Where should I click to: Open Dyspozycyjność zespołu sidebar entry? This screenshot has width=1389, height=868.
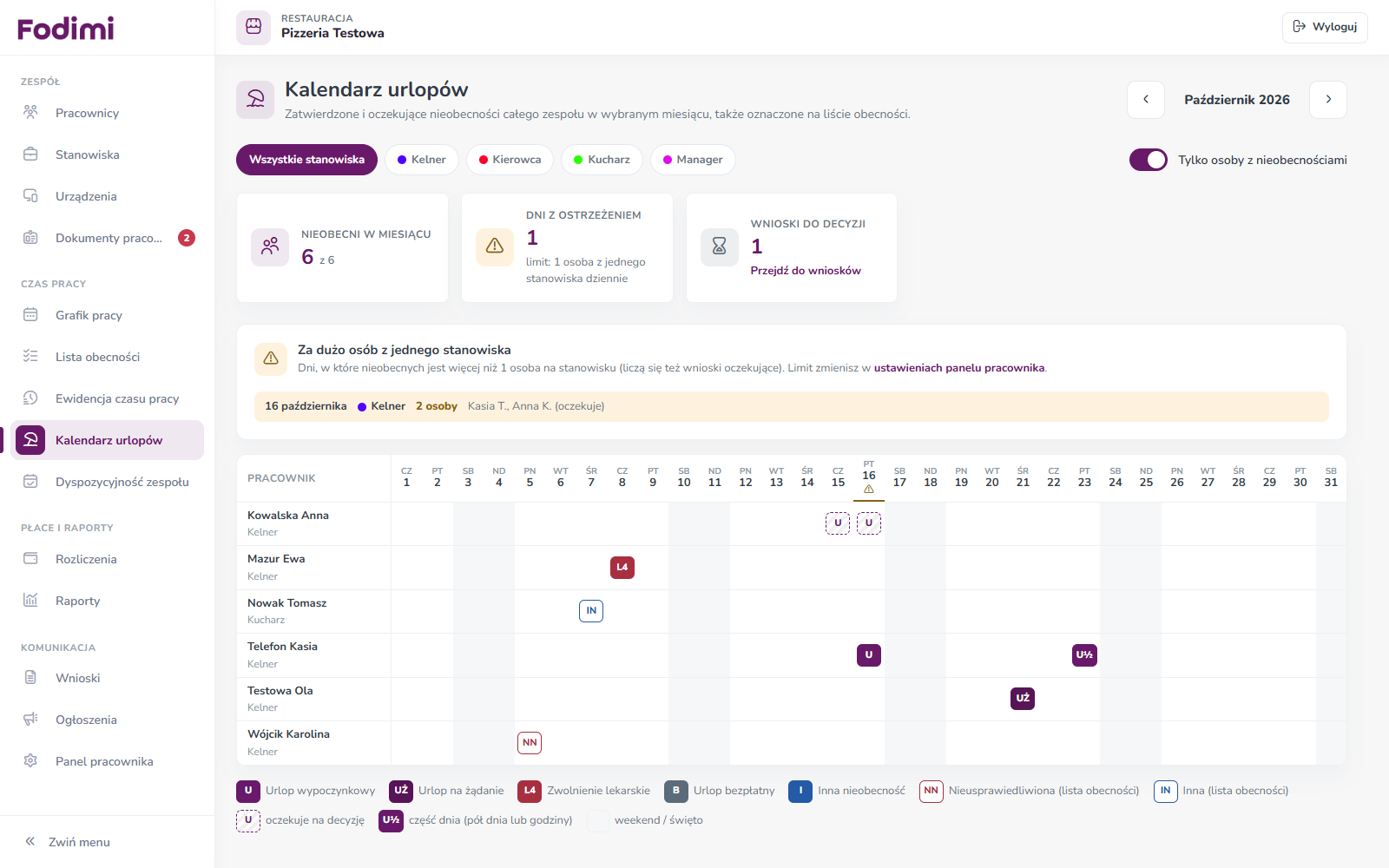click(x=108, y=482)
